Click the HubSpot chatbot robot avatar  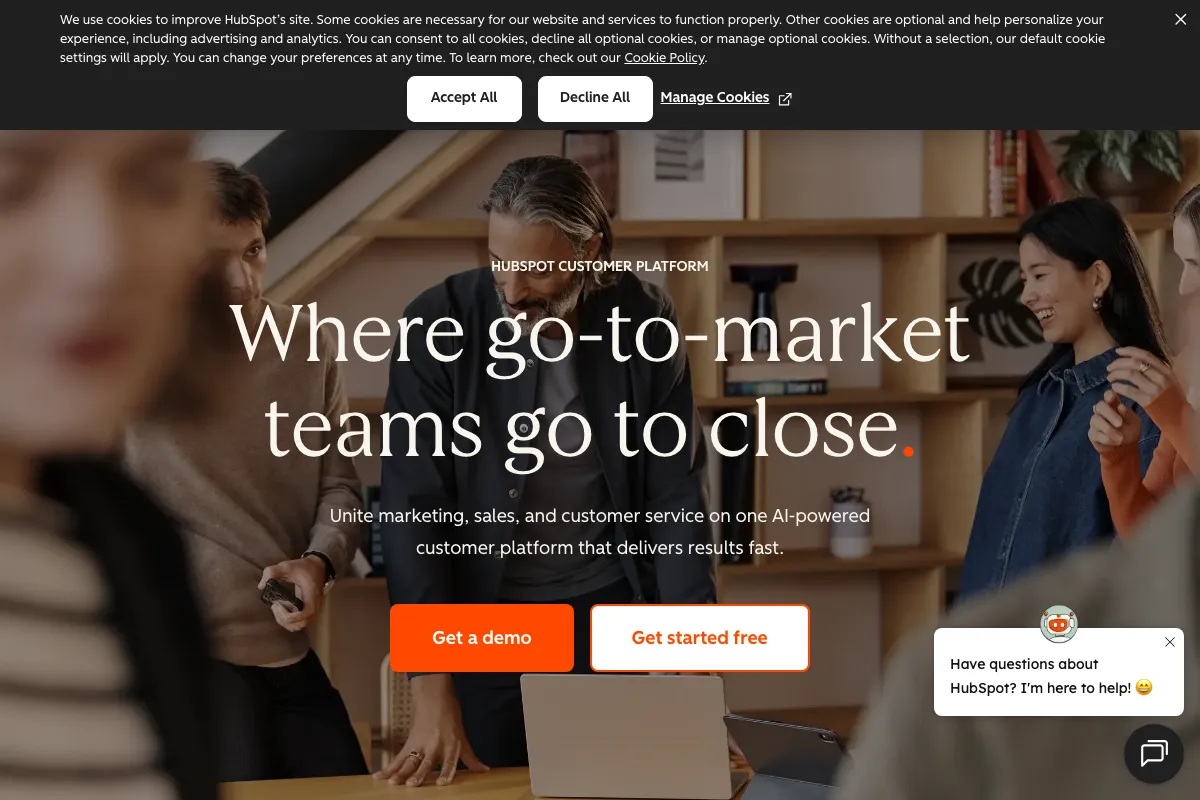tap(1059, 624)
